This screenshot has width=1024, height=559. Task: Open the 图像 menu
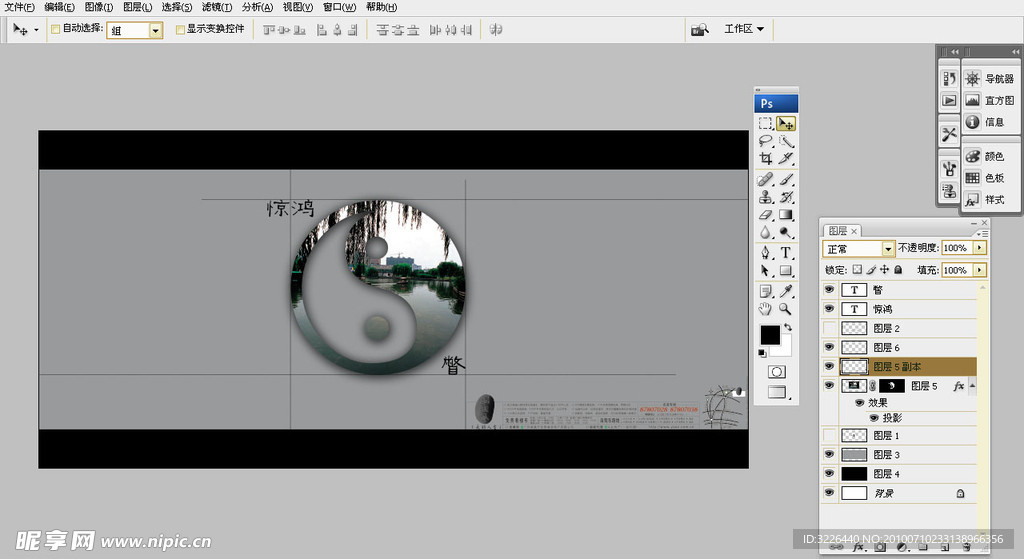pos(98,7)
